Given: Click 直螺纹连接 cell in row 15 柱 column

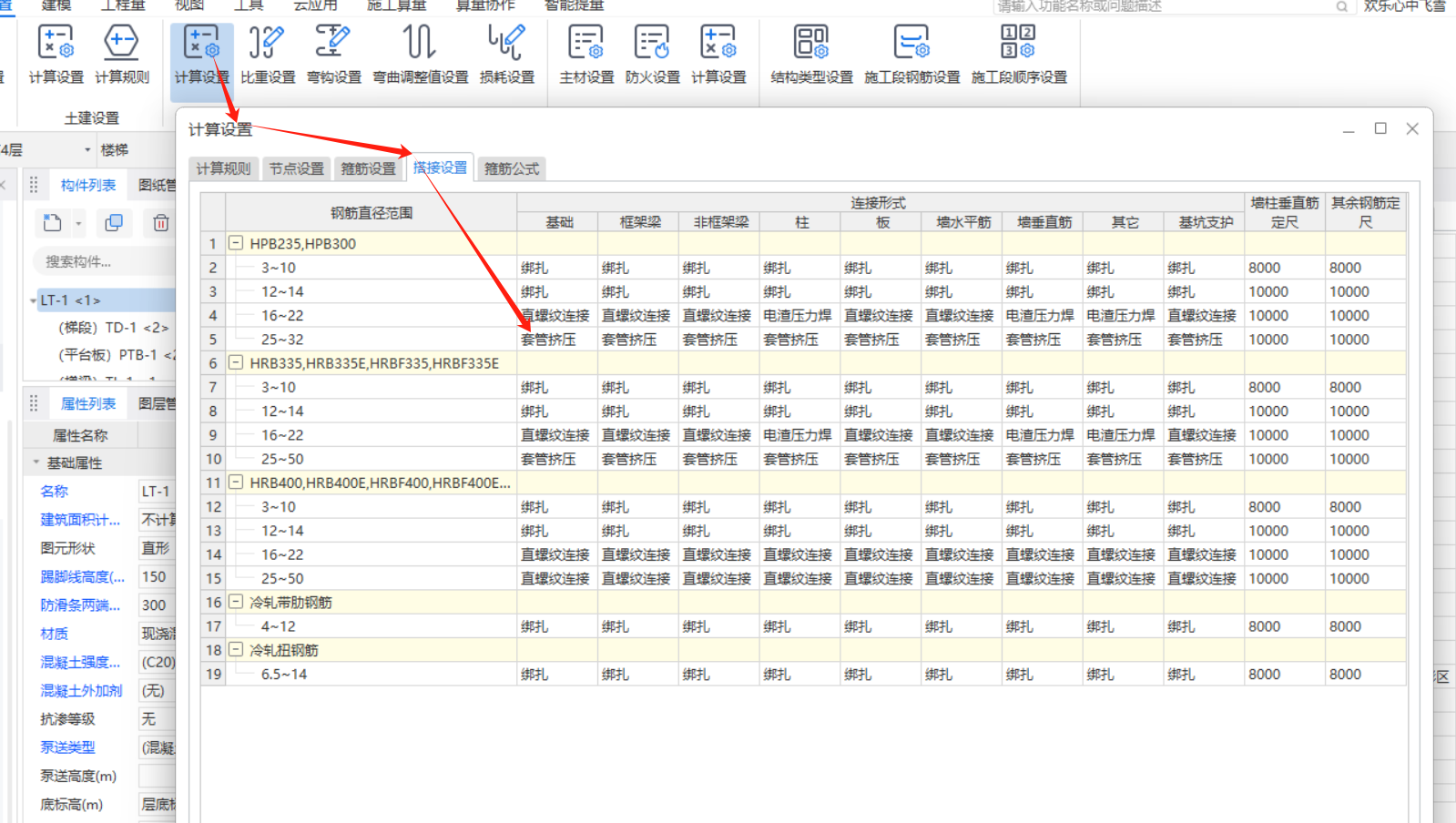Looking at the screenshot, I should coord(800,578).
